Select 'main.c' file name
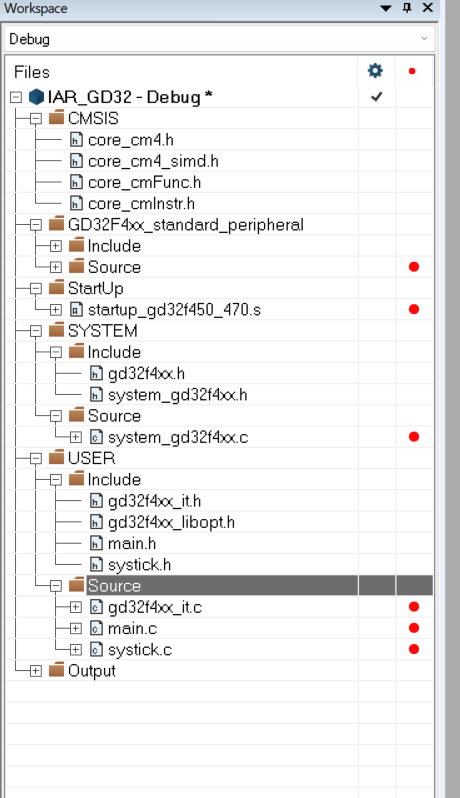 click(x=132, y=629)
